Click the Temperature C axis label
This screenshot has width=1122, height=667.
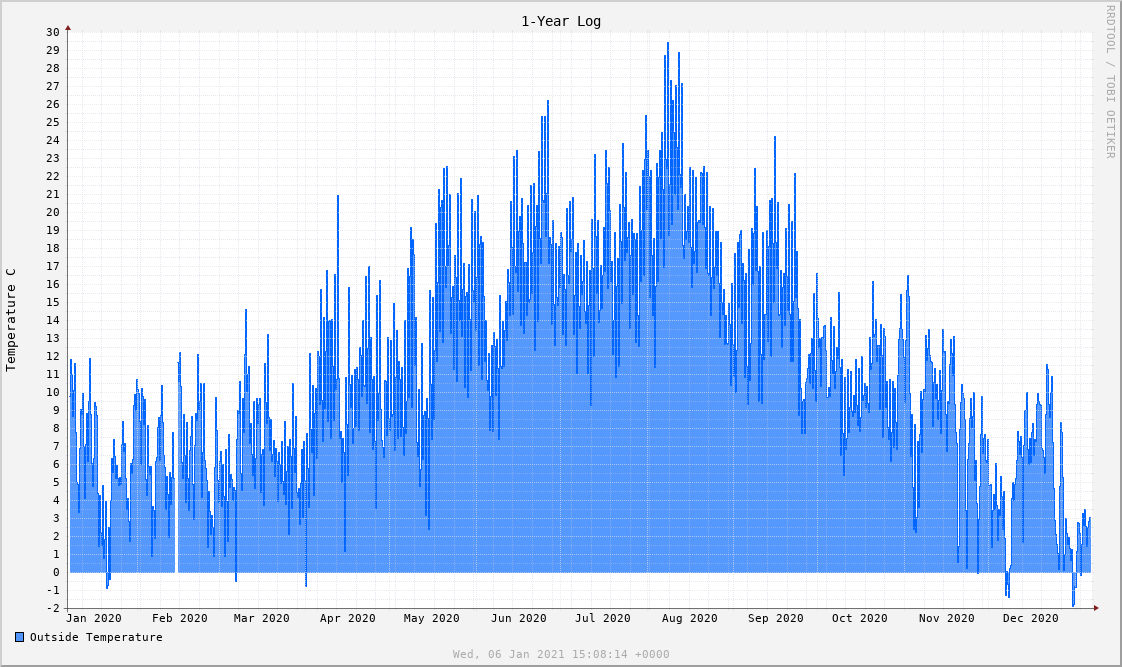11,320
